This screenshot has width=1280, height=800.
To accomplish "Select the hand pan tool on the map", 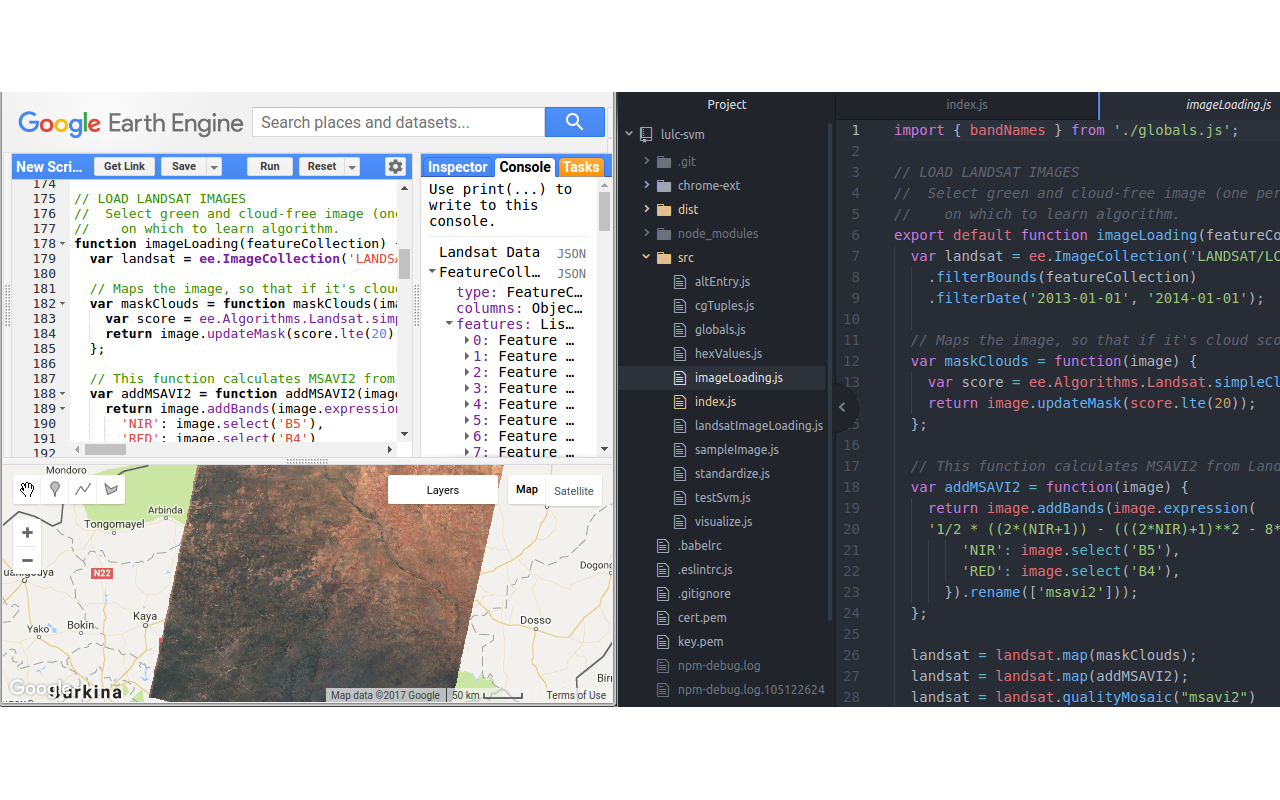I will point(27,489).
